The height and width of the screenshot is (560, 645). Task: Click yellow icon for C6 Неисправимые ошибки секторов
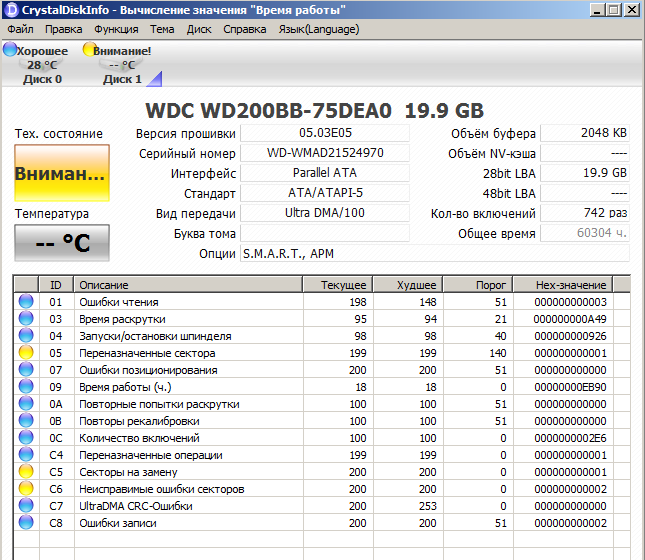tap(26, 488)
